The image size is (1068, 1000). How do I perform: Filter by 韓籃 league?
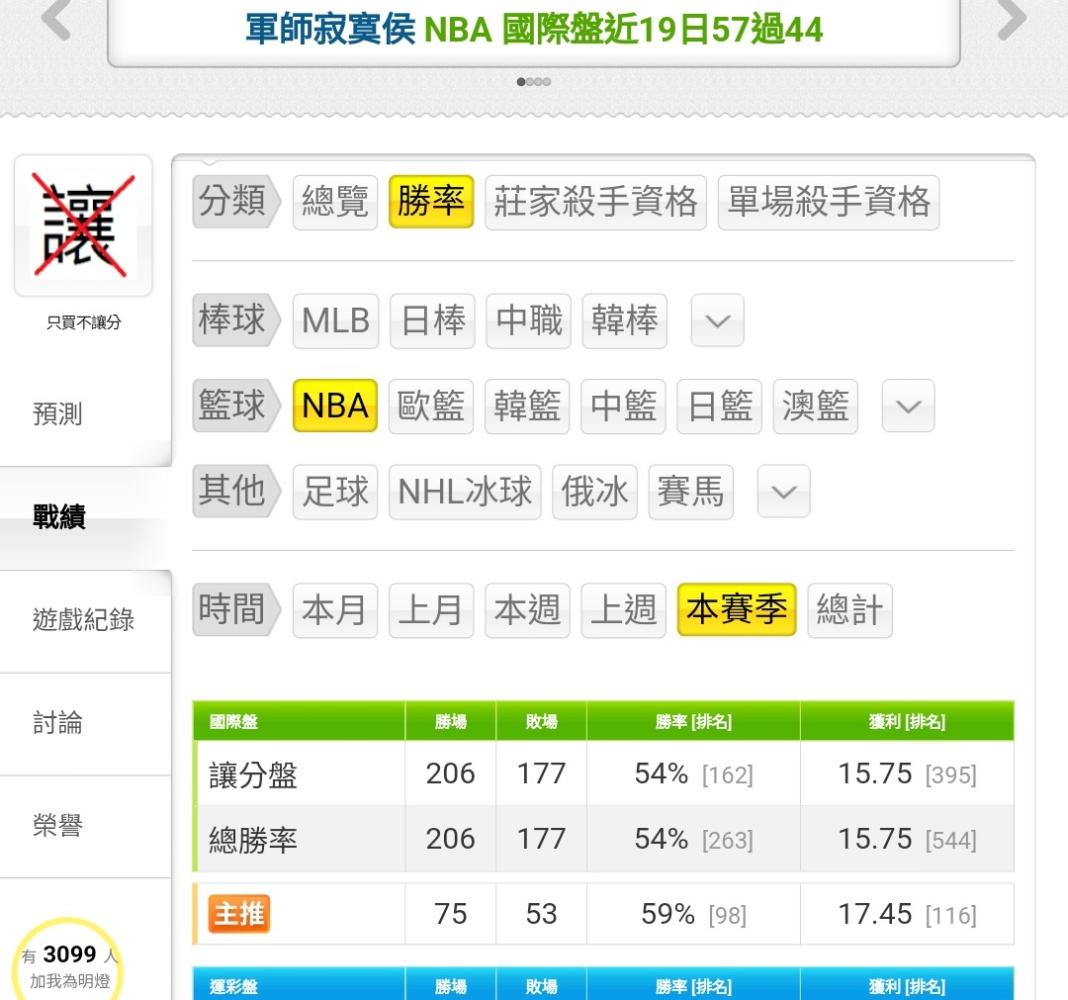[x=527, y=406]
